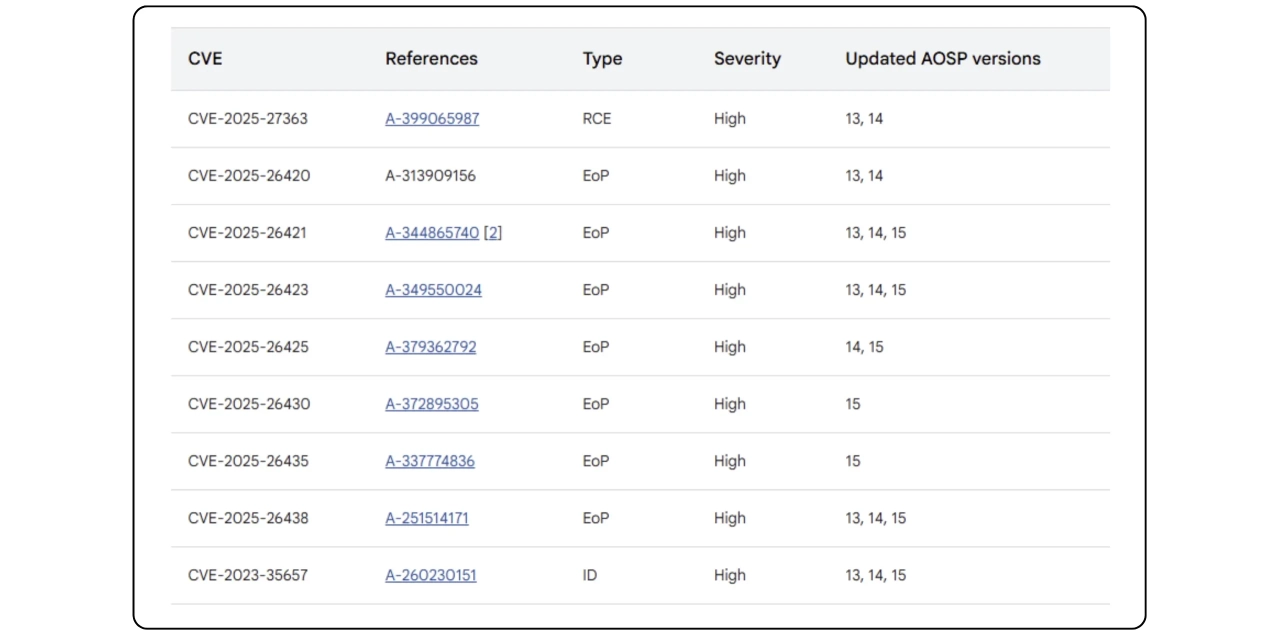Select the Updated AOSP versions header

tap(942, 59)
